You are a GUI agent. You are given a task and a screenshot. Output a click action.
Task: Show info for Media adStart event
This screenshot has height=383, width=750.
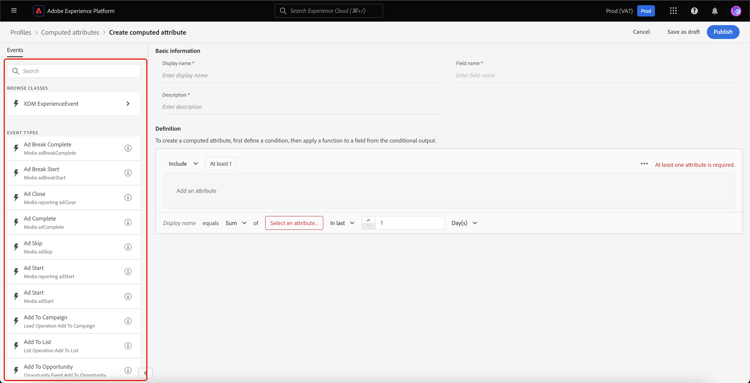pyautogui.click(x=128, y=296)
